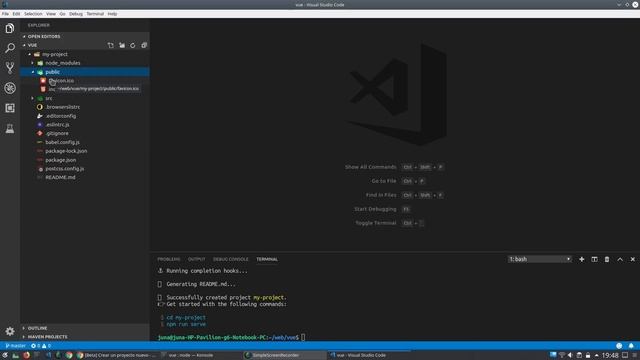
Task: Open README.md file
Action: (85, 178)
